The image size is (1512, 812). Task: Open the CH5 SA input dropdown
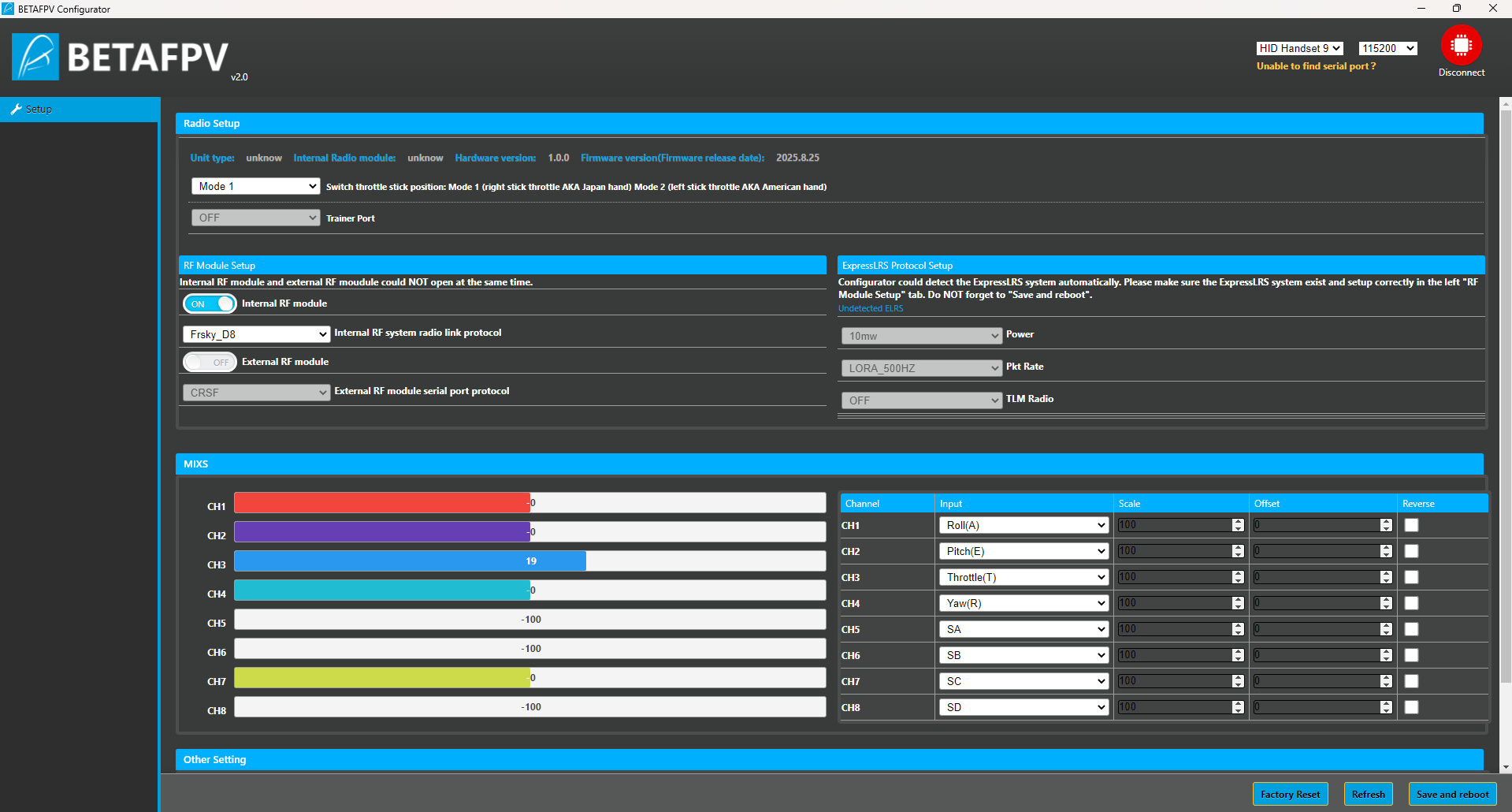(1023, 629)
